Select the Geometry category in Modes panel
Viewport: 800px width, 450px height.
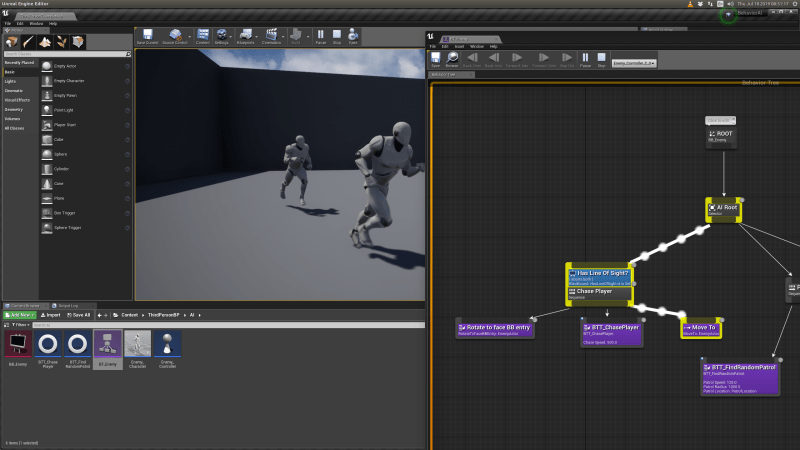[14, 109]
